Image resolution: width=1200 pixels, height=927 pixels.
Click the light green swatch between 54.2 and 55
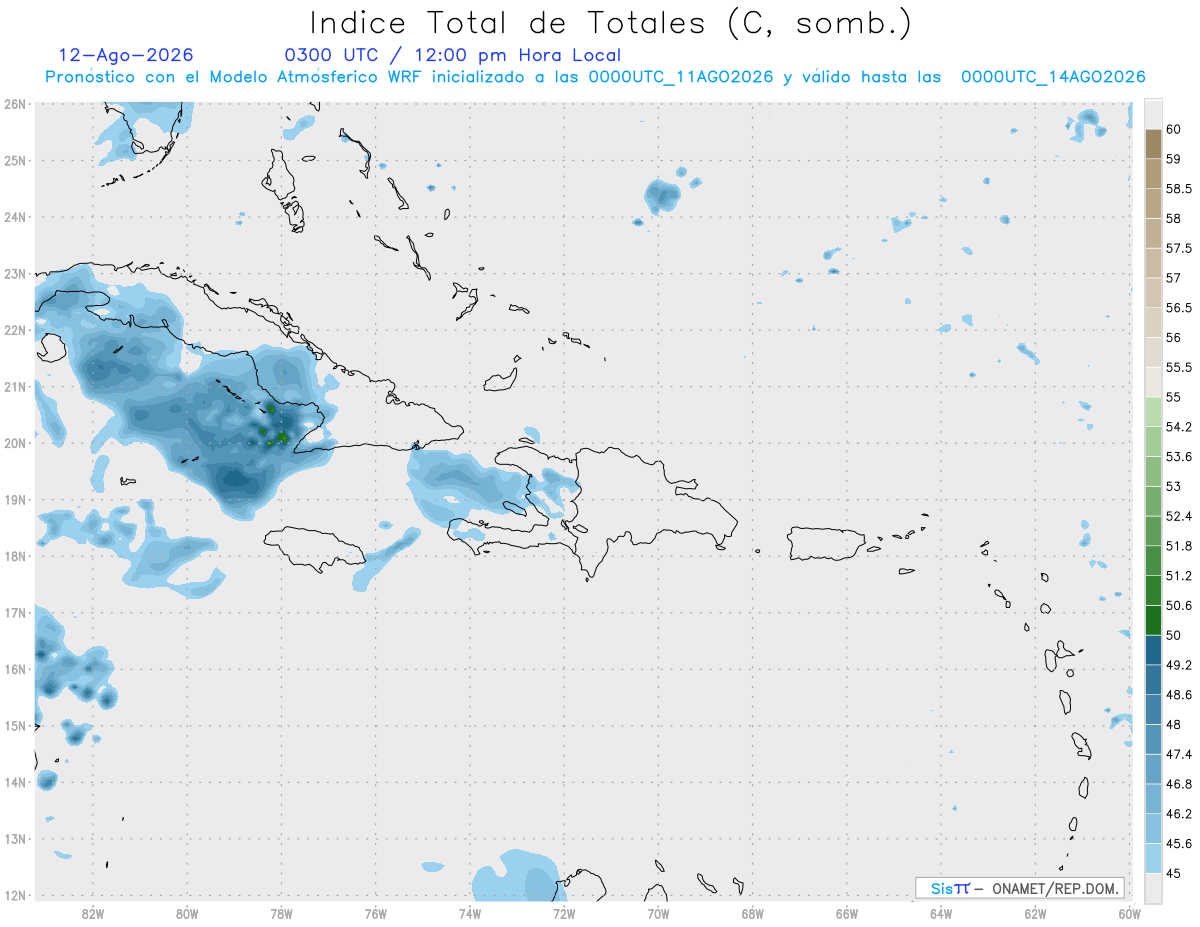pos(1153,412)
